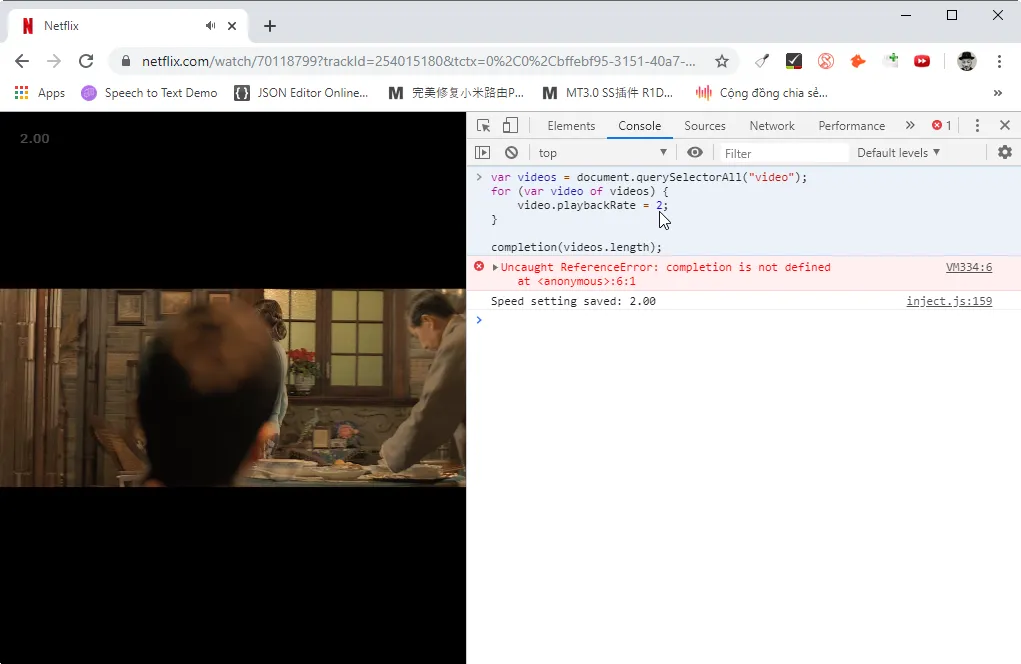The width and height of the screenshot is (1021, 664).
Task: Click the console Filter field
Action: pyautogui.click(x=783, y=153)
